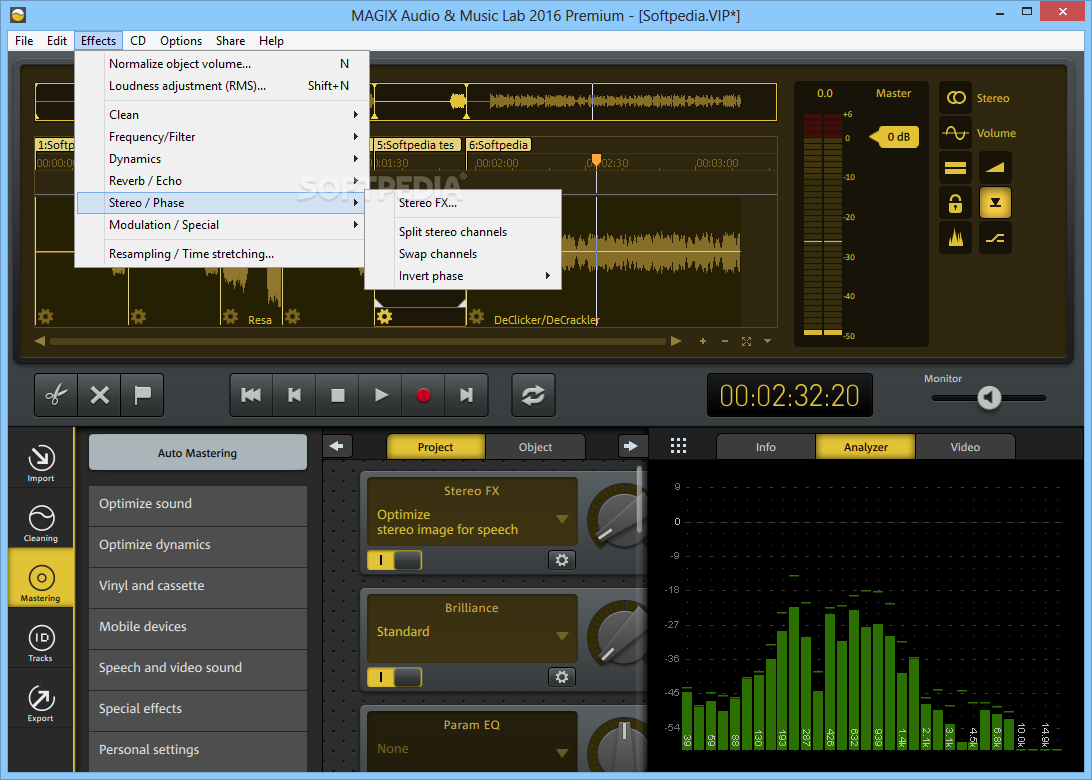Click the Stereo FX rotary knob
This screenshot has width=1092, height=780.
(x=617, y=519)
